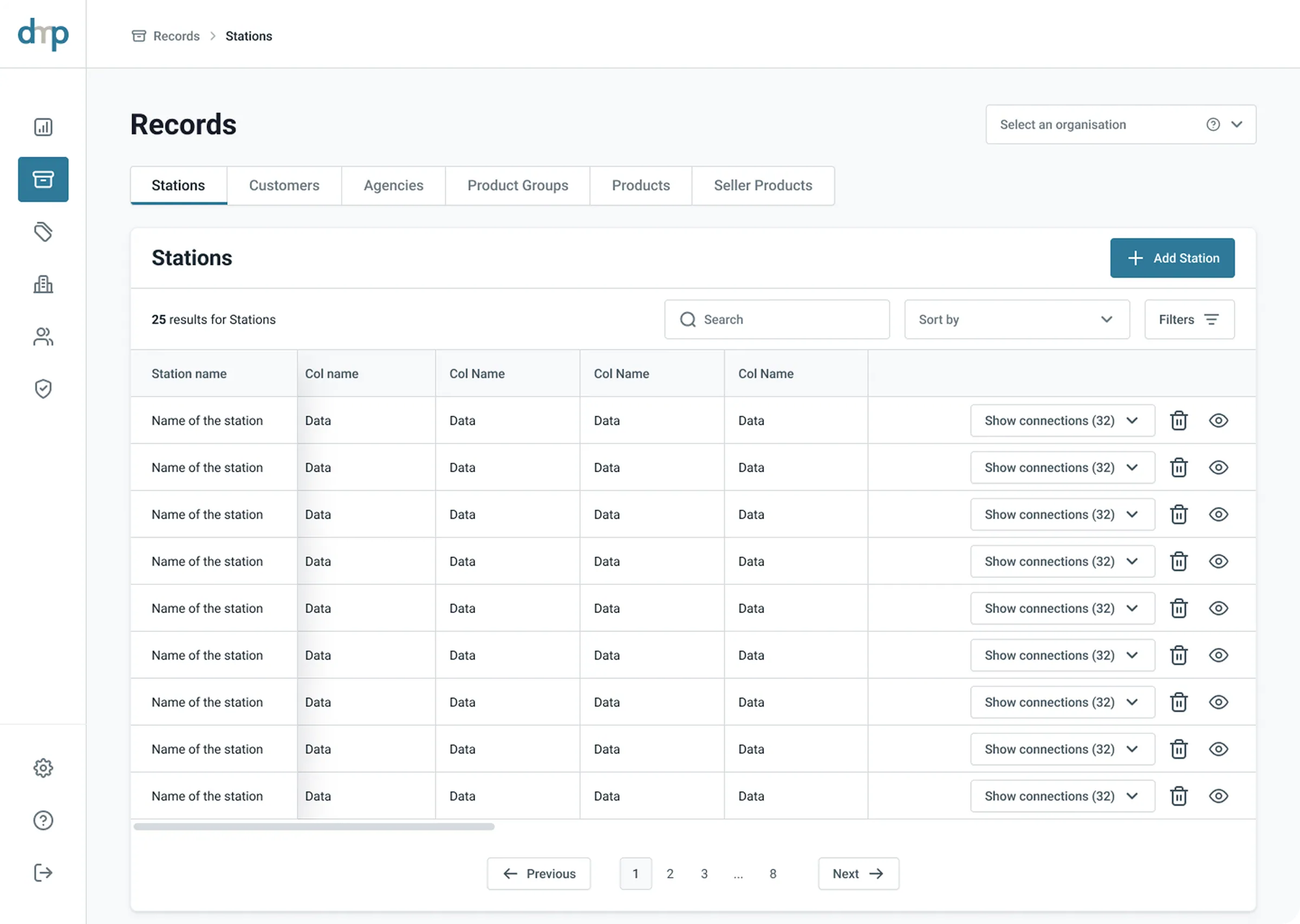Image resolution: width=1300 pixels, height=924 pixels.
Task: Switch to the Seller Products tab
Action: click(763, 185)
